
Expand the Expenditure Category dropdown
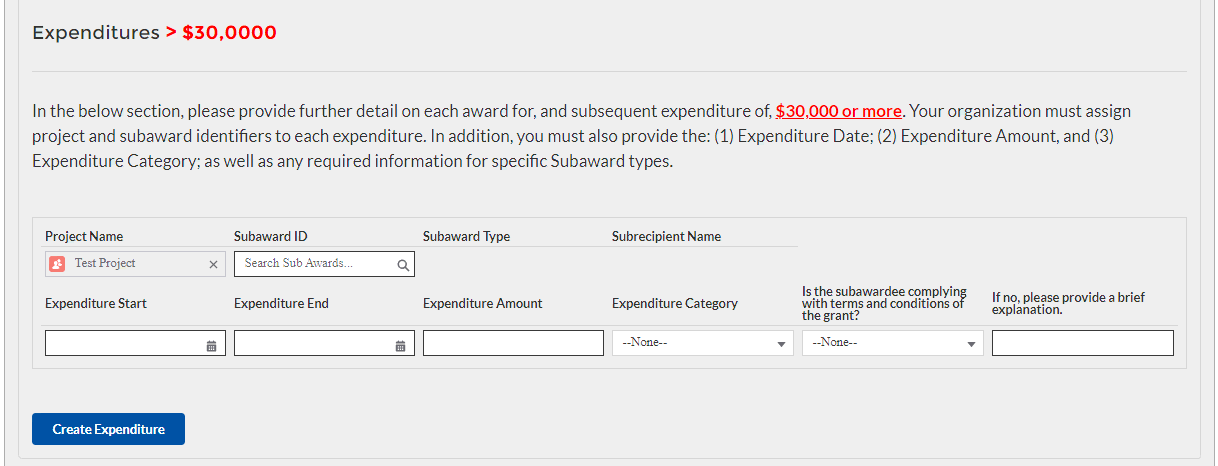(703, 344)
